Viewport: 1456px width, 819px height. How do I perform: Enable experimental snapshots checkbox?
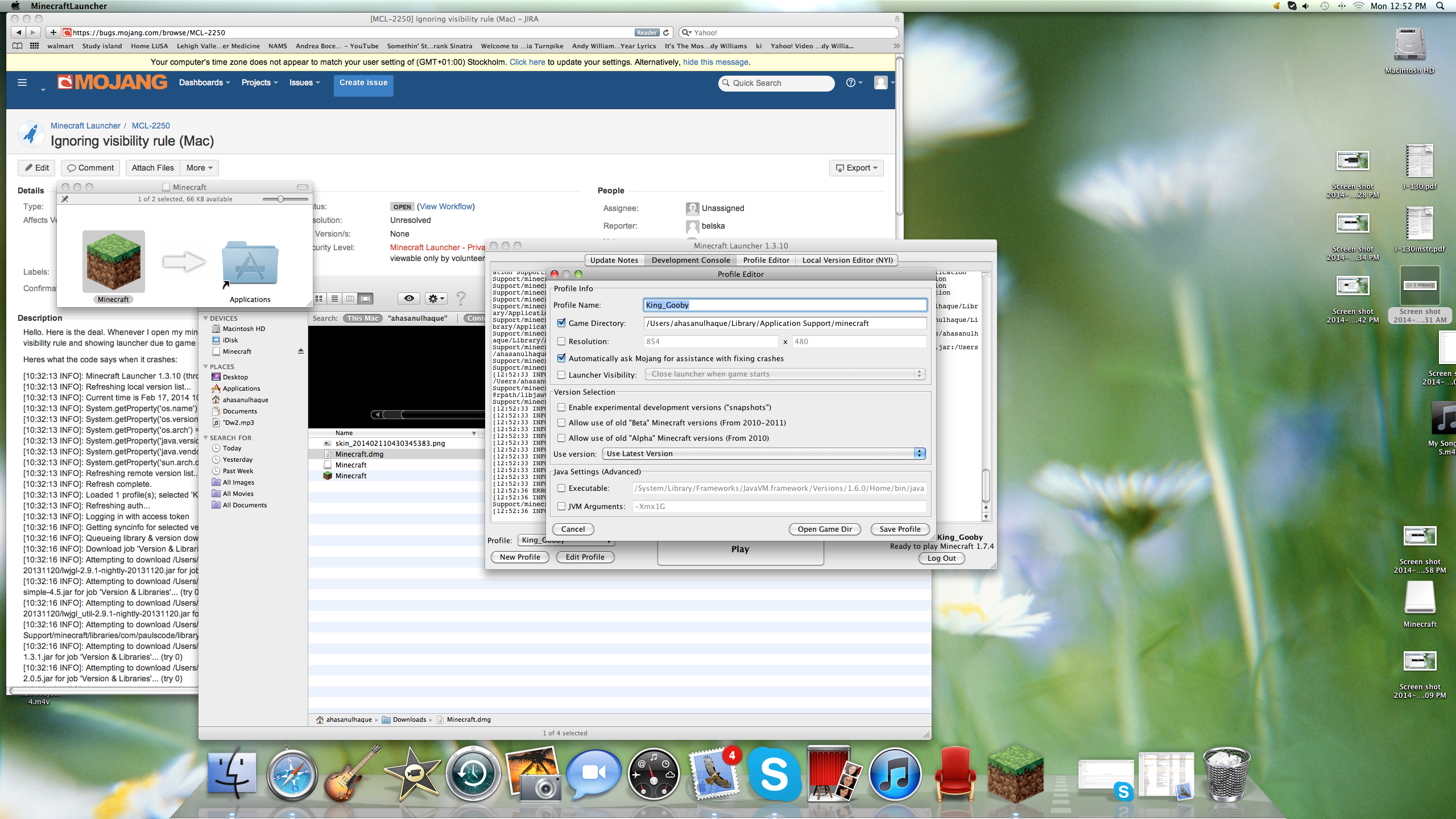tap(561, 407)
